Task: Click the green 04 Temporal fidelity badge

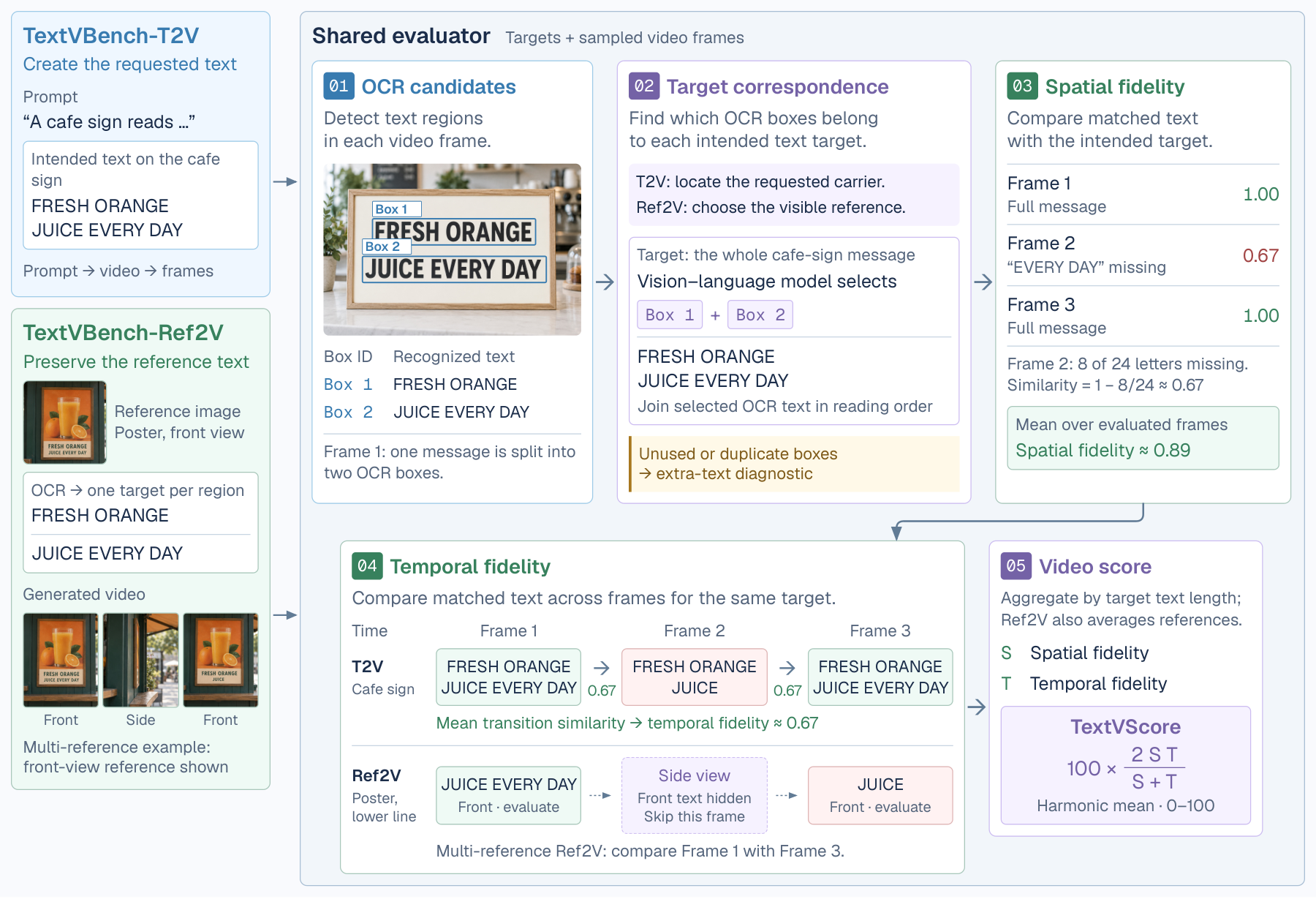Action: click(367, 566)
